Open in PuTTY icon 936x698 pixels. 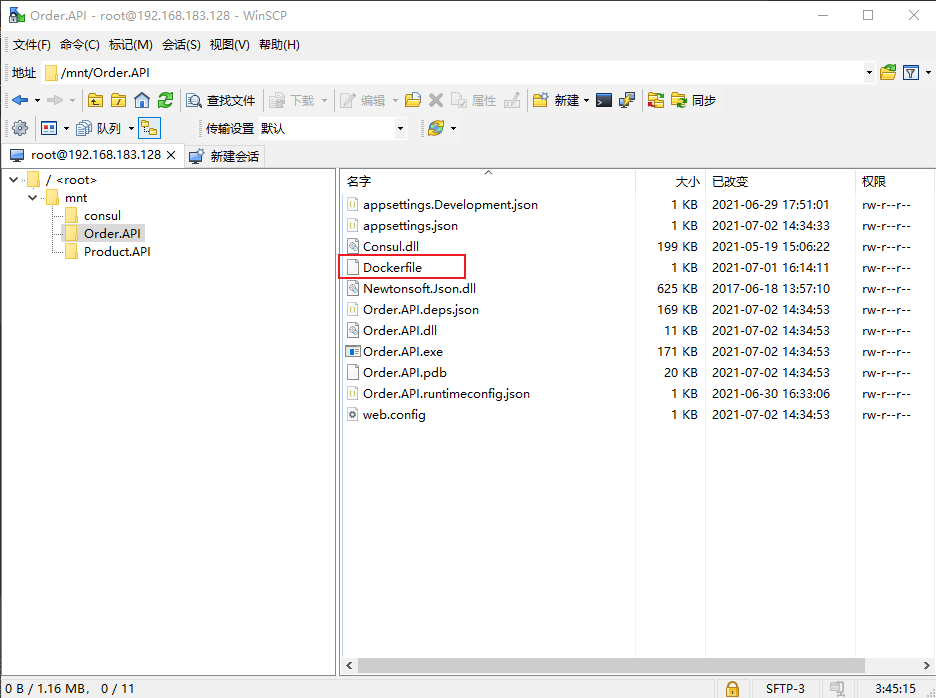tap(627, 100)
